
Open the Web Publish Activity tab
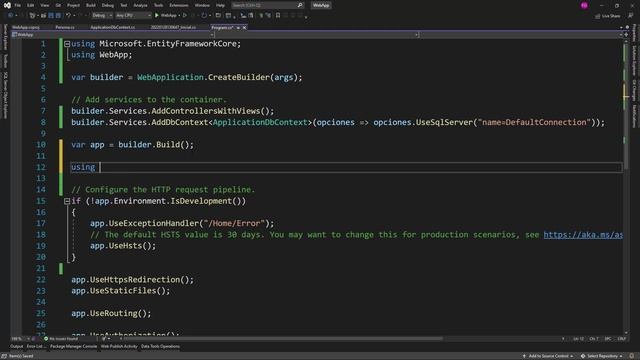119,347
